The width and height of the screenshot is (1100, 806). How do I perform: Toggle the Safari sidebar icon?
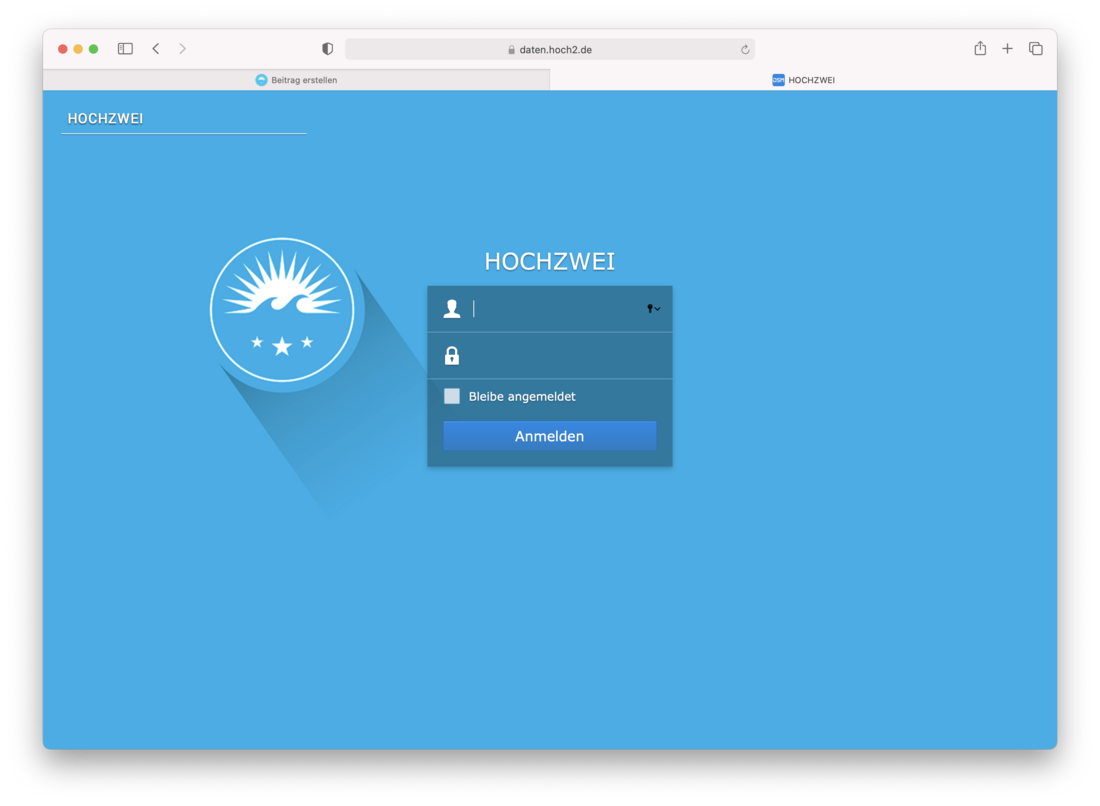point(125,49)
